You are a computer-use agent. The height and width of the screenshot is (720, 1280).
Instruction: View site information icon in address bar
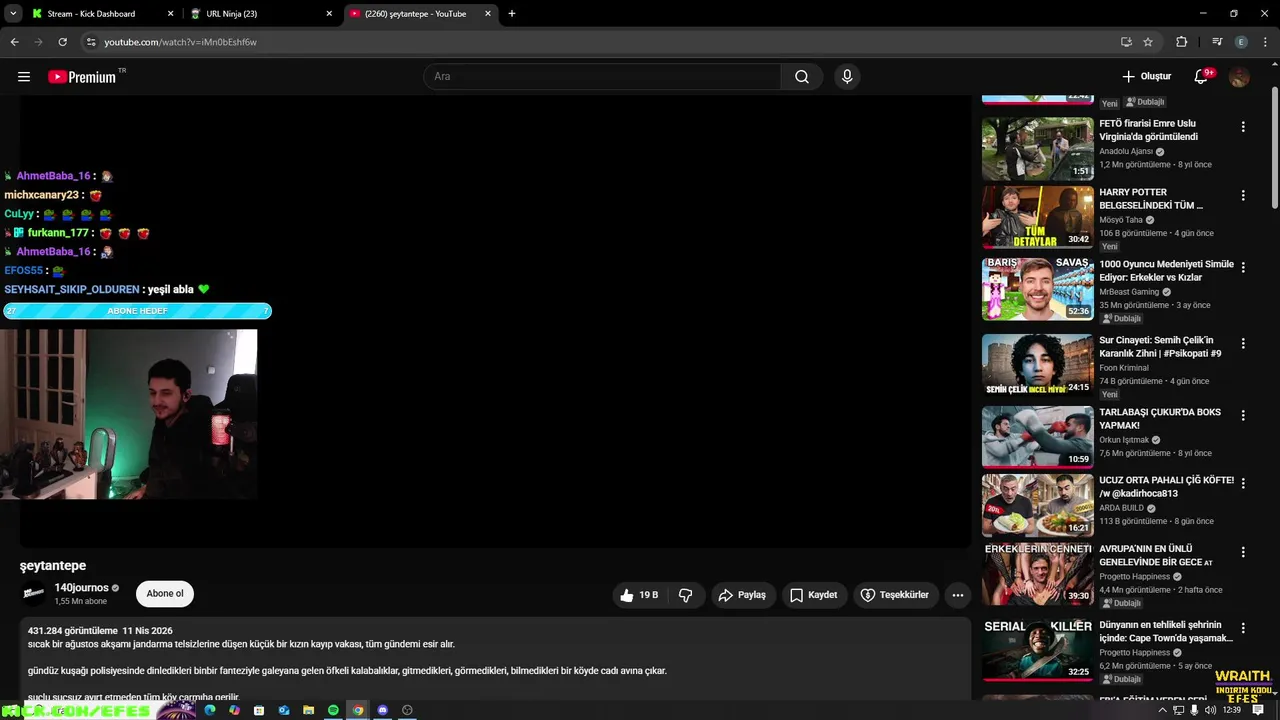90,42
